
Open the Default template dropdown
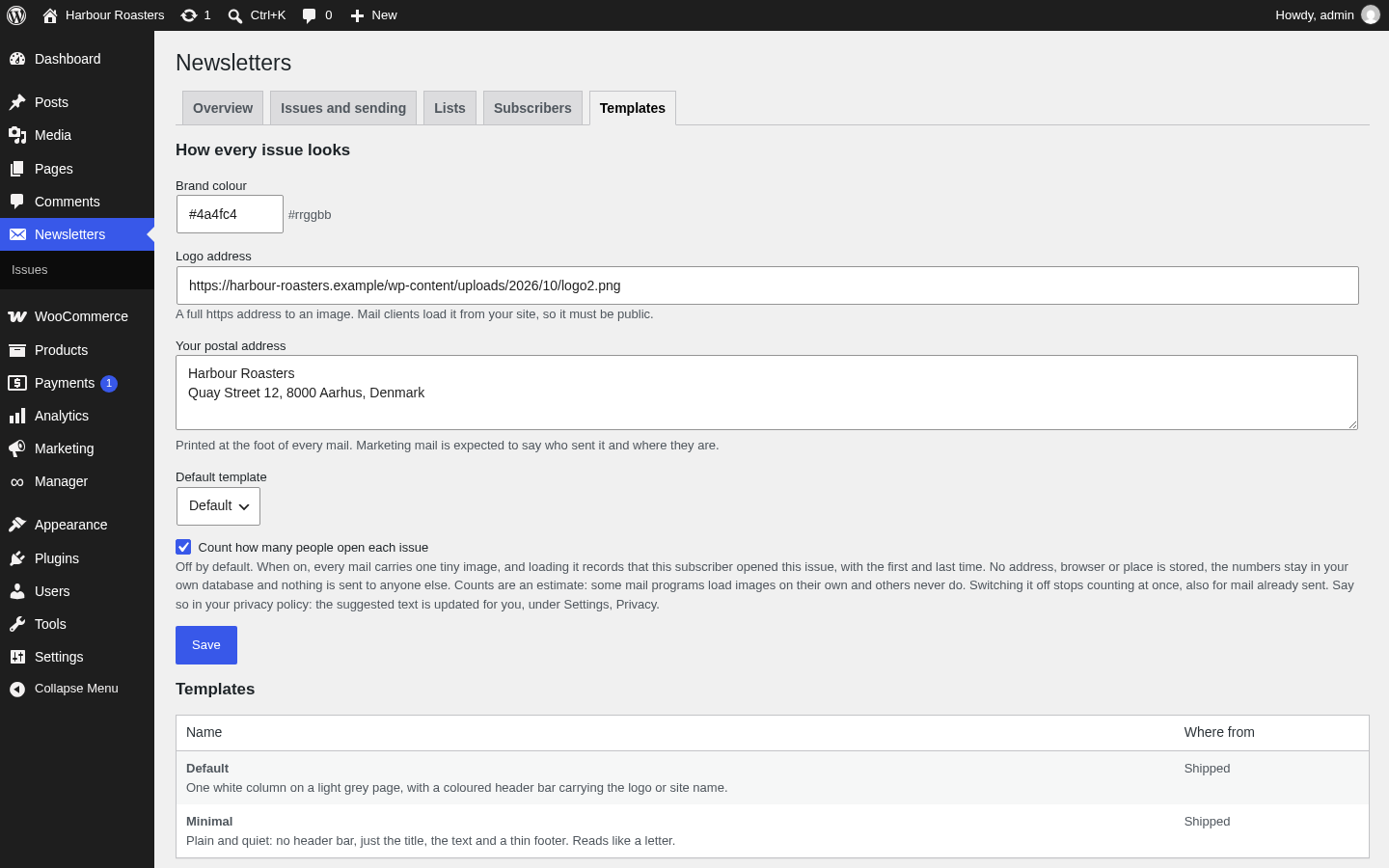[x=218, y=506]
